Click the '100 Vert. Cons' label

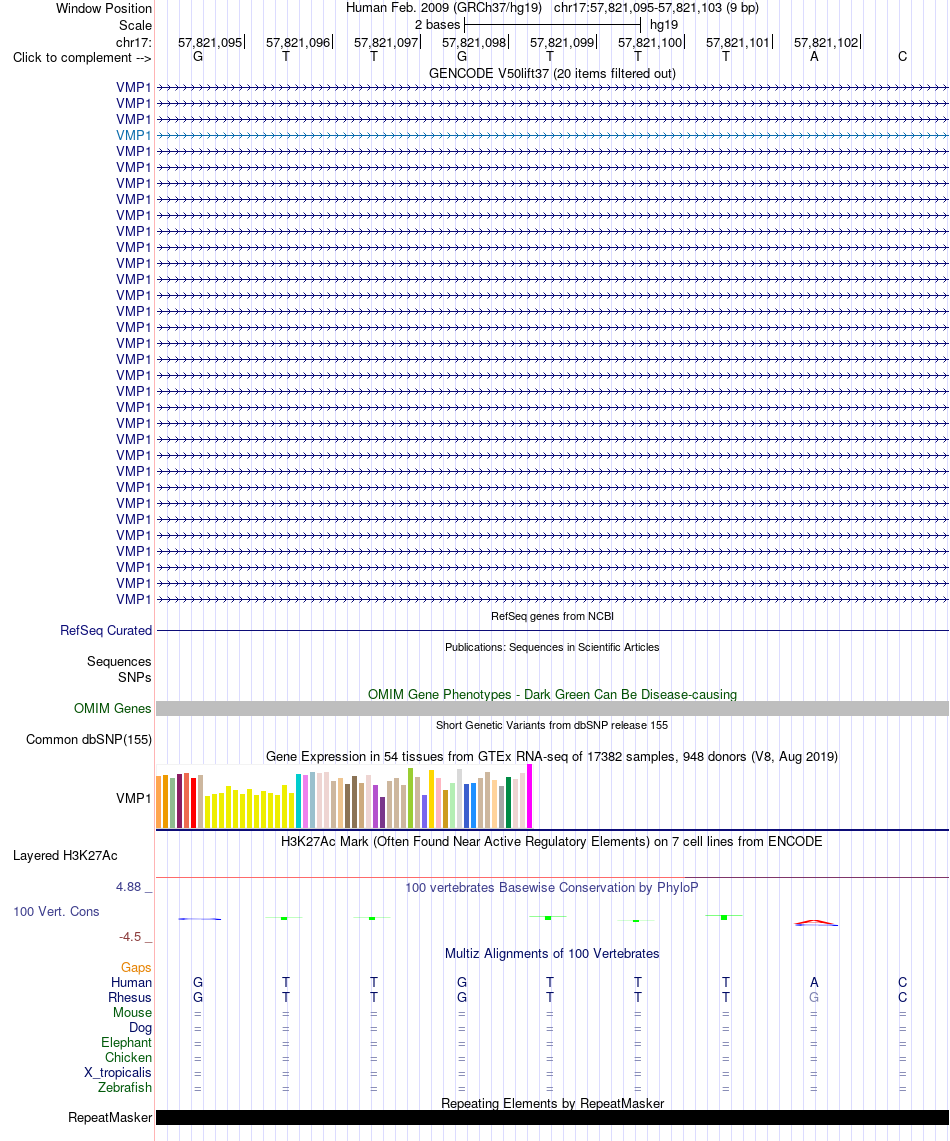click(x=56, y=912)
